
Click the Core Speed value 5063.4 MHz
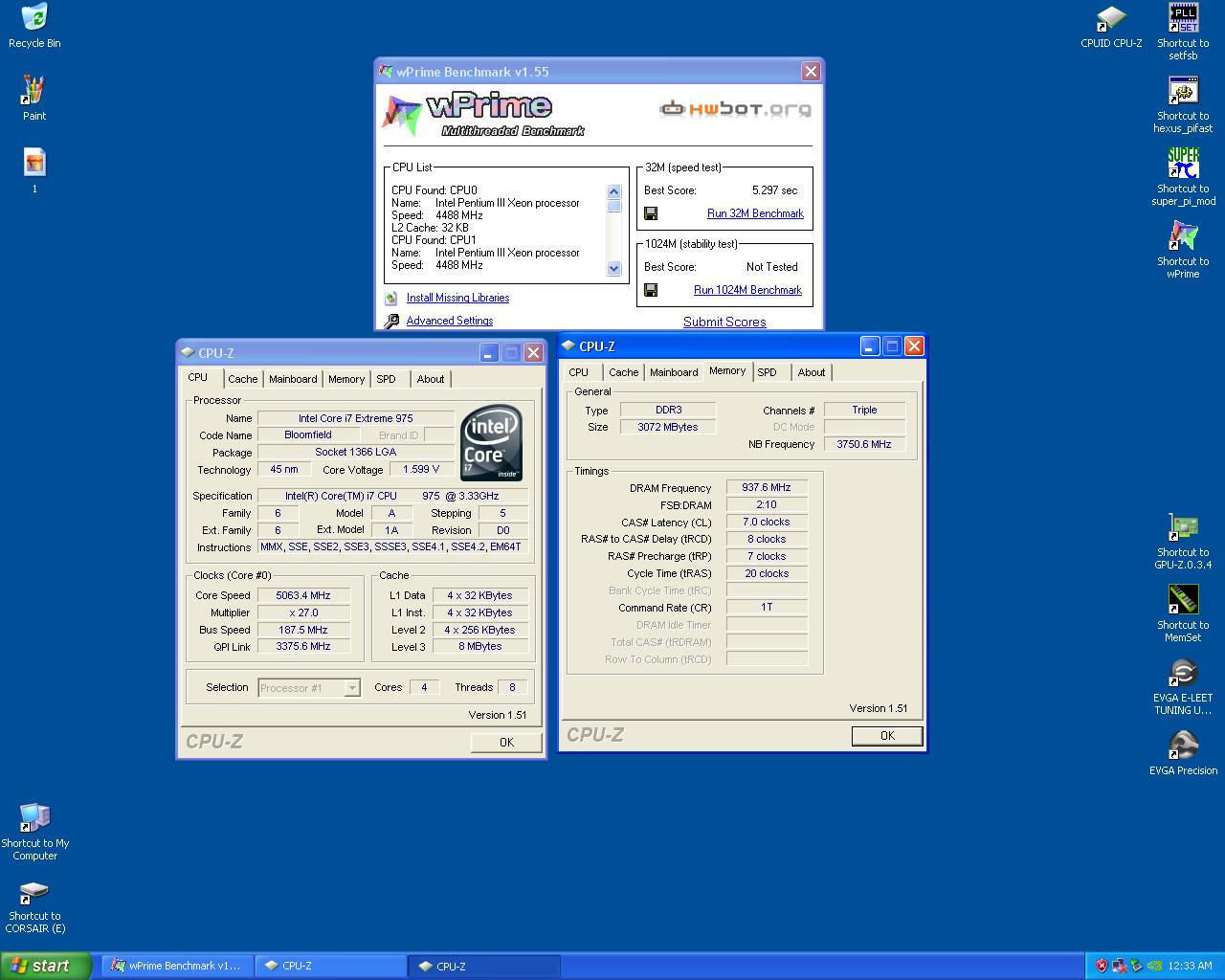pos(303,595)
